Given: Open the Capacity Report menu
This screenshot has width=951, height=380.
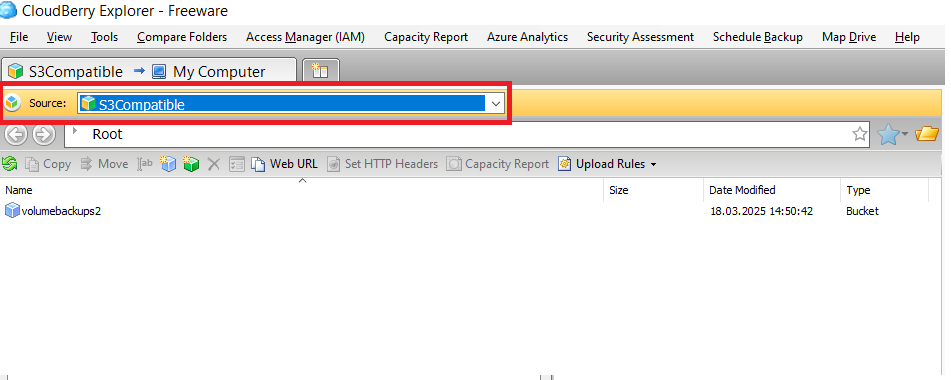Looking at the screenshot, I should pyautogui.click(x=426, y=37).
